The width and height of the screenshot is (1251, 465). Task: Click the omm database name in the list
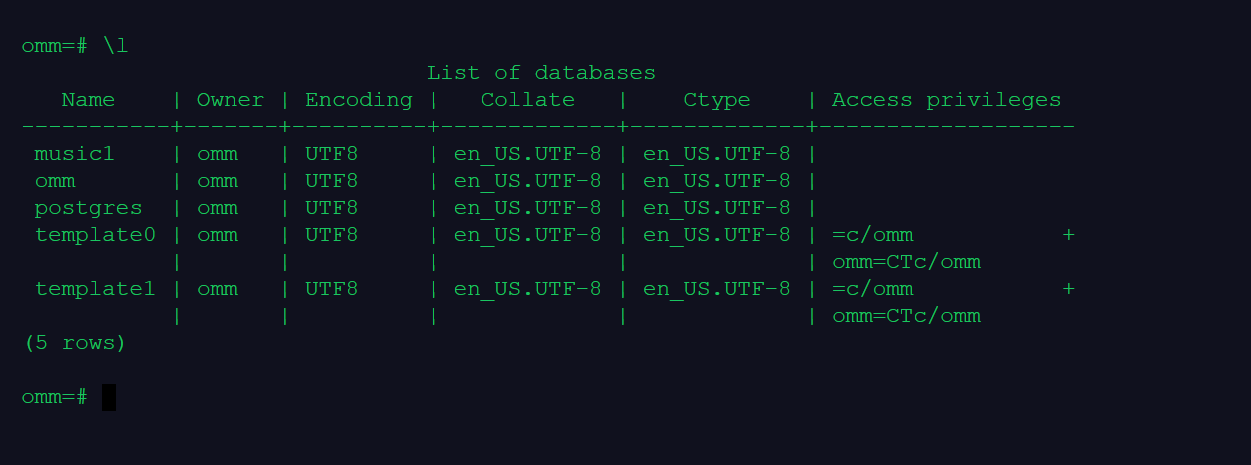(x=55, y=181)
